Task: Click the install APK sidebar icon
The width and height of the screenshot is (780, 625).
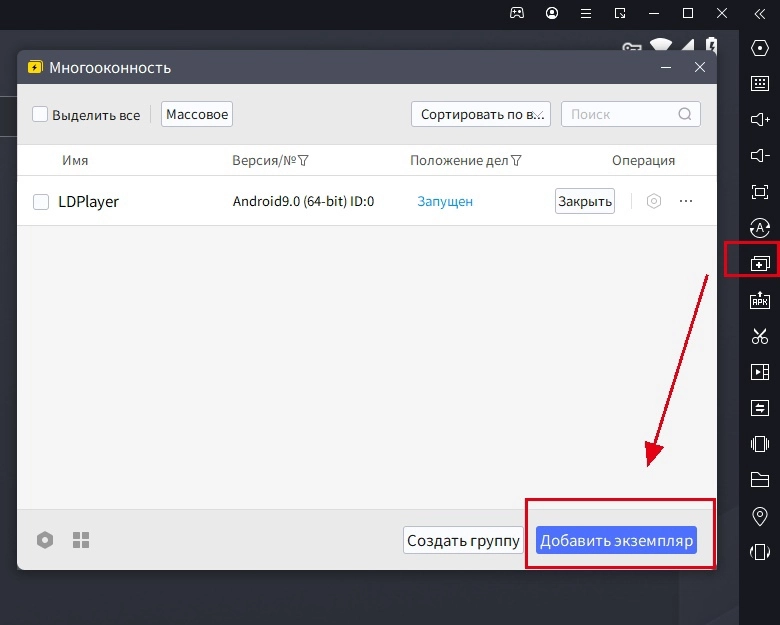Action: [759, 301]
